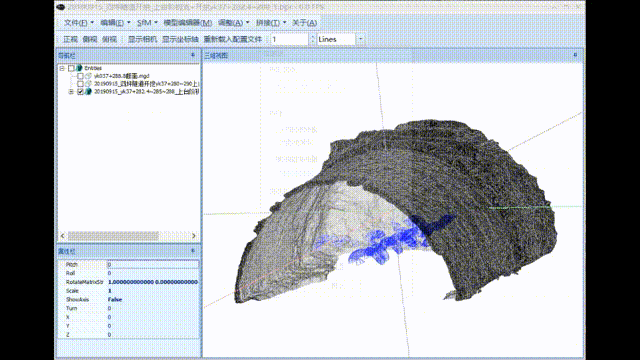This screenshot has height=360, width=640.
Task: Pin the 导航栏 navigation panel
Action: click(x=193, y=55)
